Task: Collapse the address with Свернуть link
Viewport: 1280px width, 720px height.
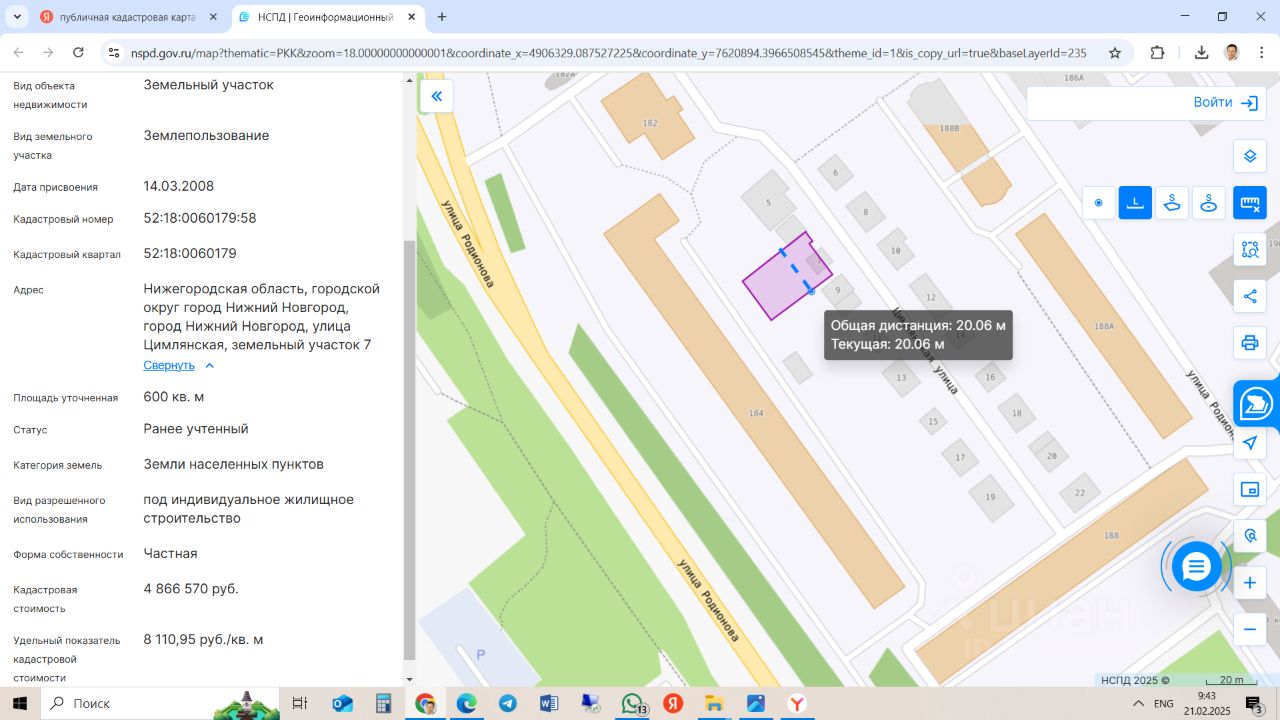Action: click(x=170, y=365)
